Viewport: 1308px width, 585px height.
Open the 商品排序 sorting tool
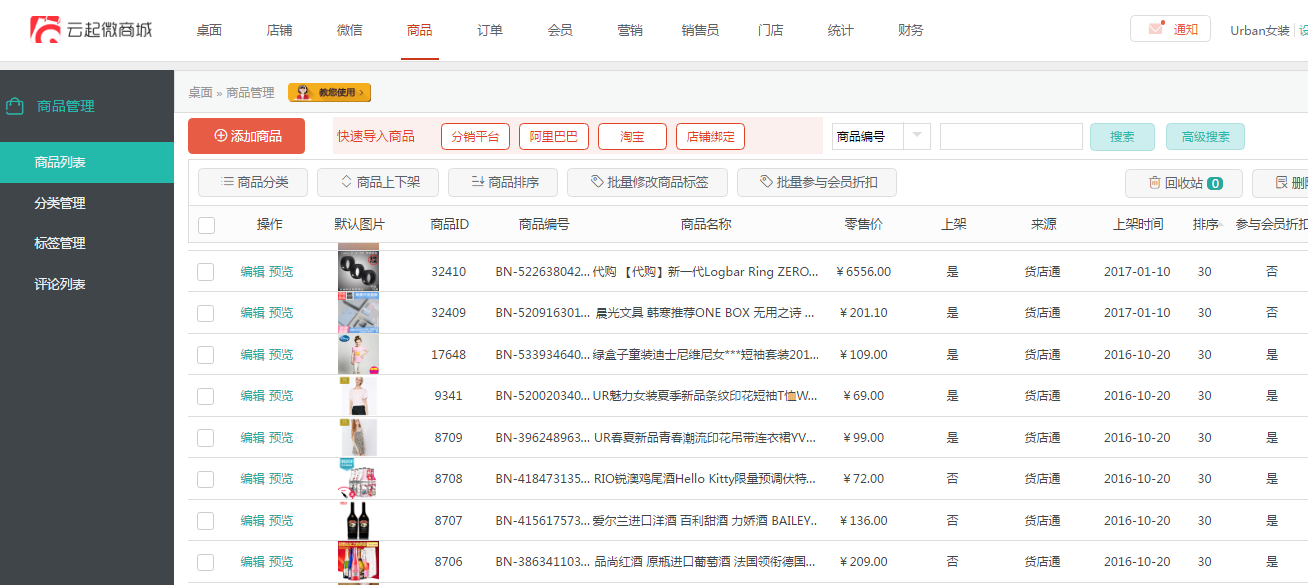(x=502, y=182)
